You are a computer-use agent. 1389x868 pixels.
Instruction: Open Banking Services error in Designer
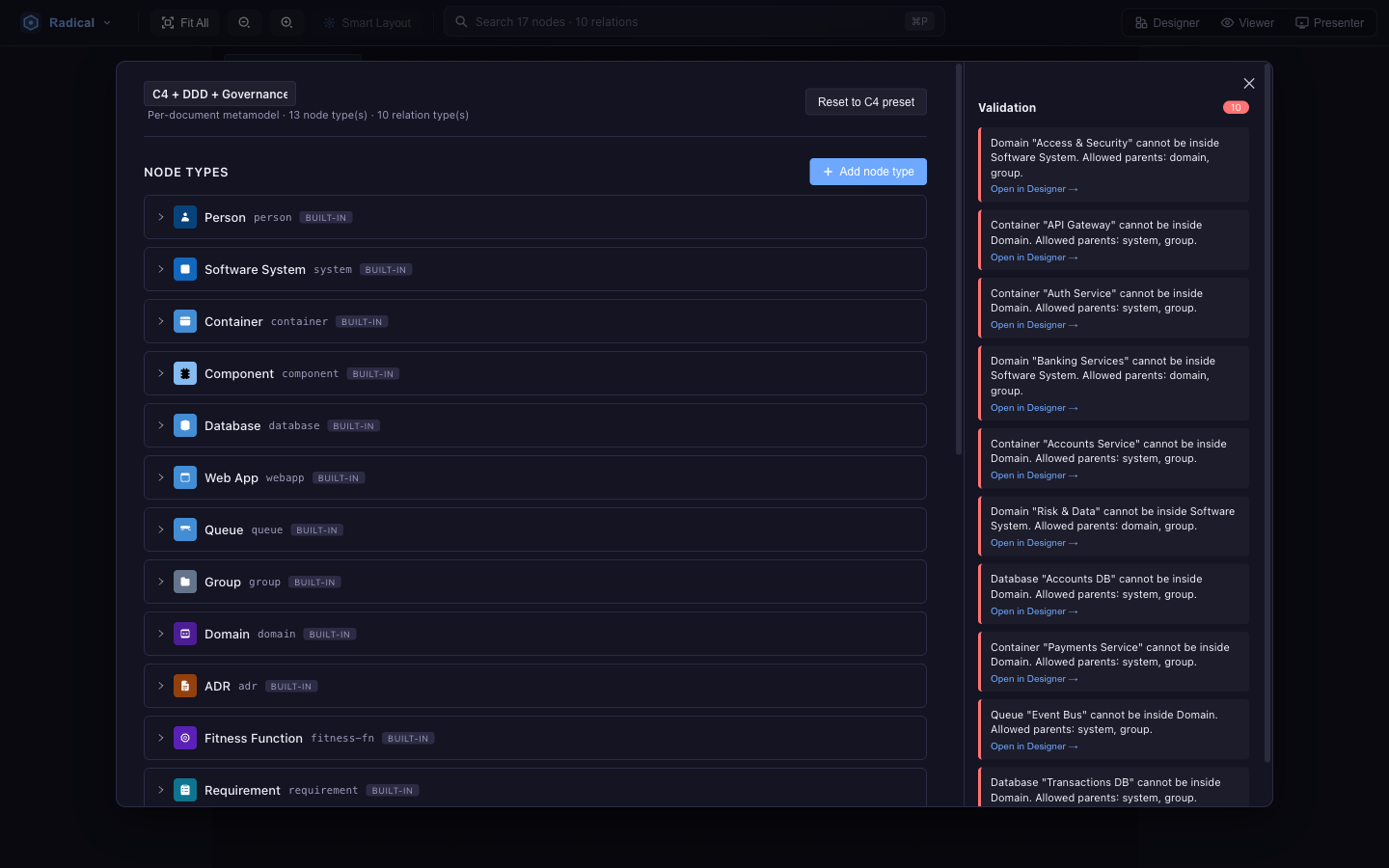1034,408
